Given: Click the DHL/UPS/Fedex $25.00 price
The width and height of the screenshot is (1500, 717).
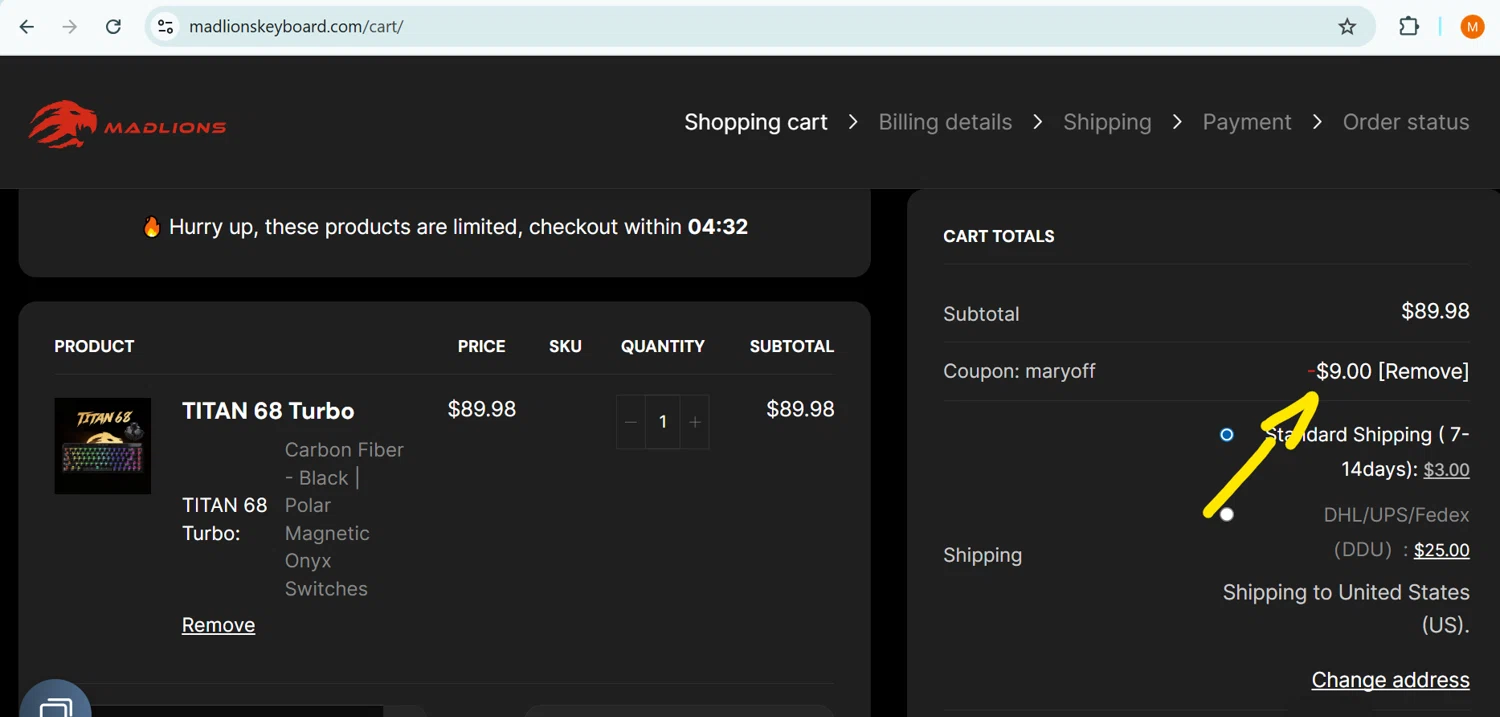Looking at the screenshot, I should coord(1441,550).
